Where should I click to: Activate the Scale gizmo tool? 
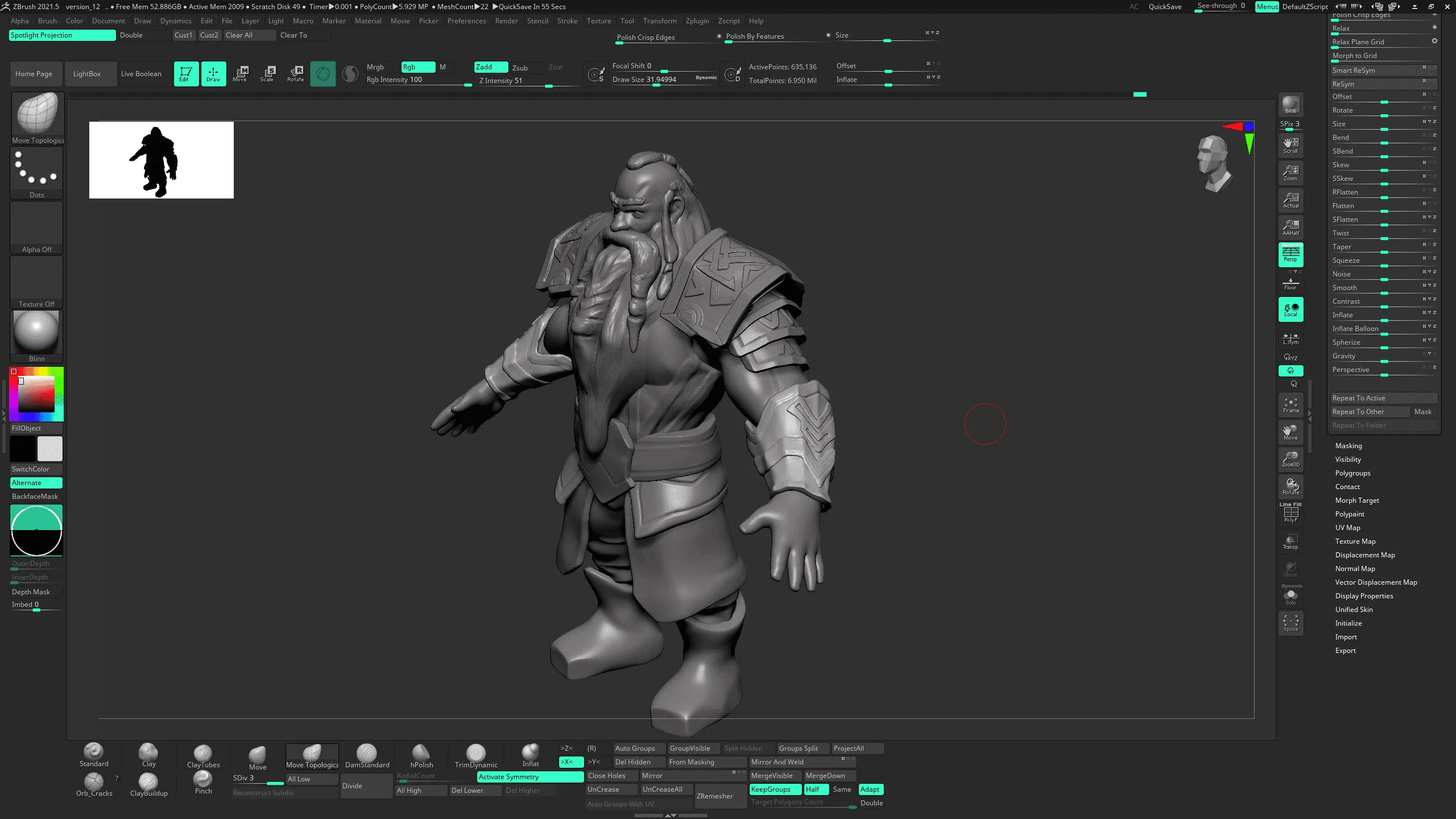click(x=267, y=73)
